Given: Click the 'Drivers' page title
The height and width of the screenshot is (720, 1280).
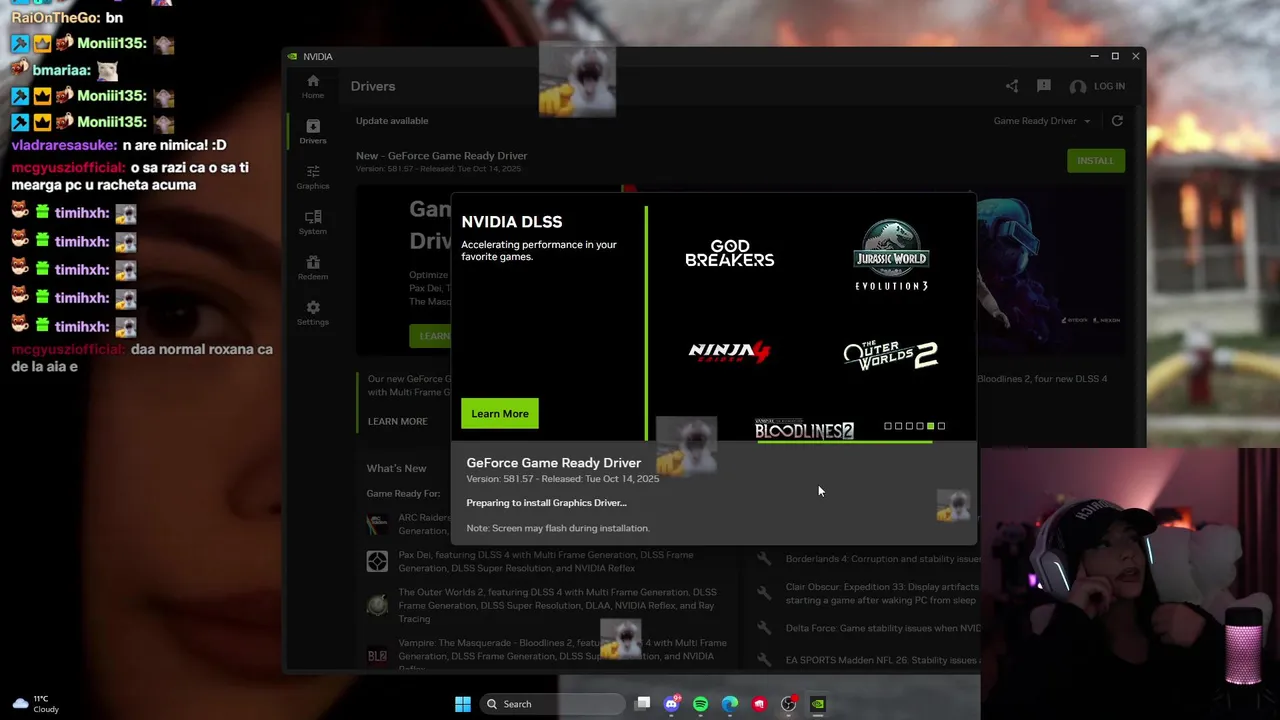Looking at the screenshot, I should [x=373, y=86].
